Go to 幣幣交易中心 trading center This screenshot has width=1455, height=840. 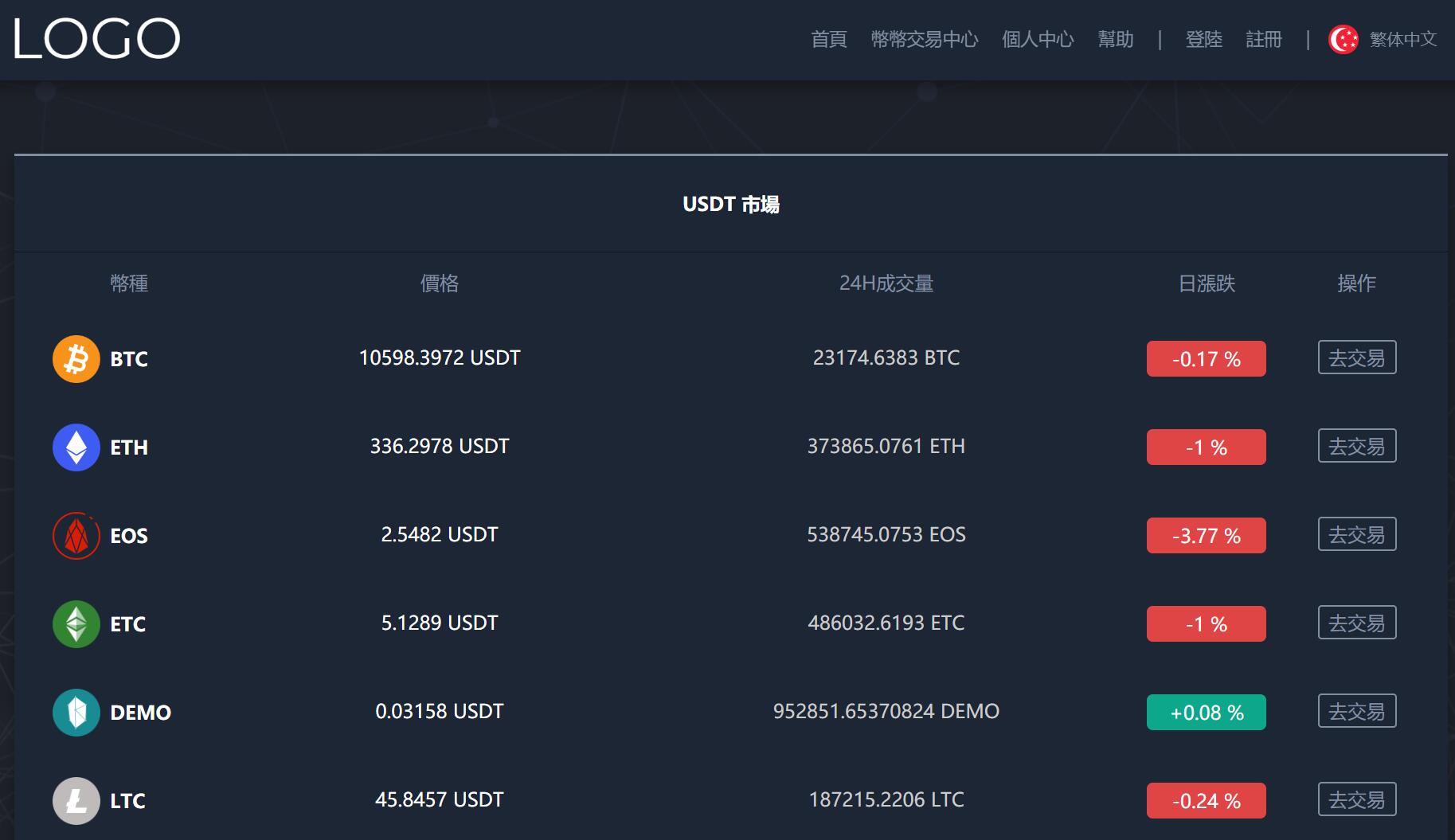pyautogui.click(x=924, y=39)
